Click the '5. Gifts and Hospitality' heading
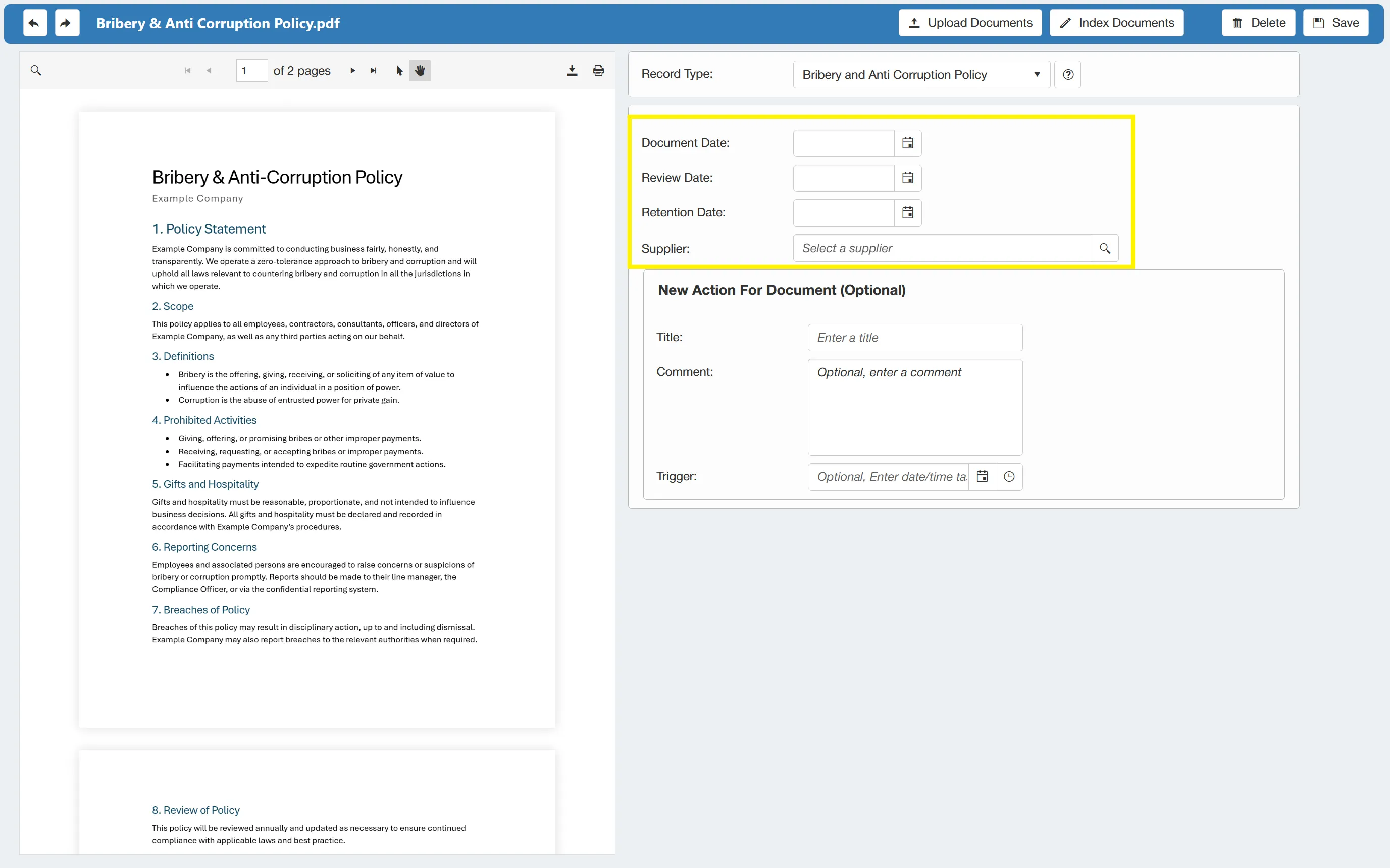The width and height of the screenshot is (1390, 868). (x=205, y=484)
